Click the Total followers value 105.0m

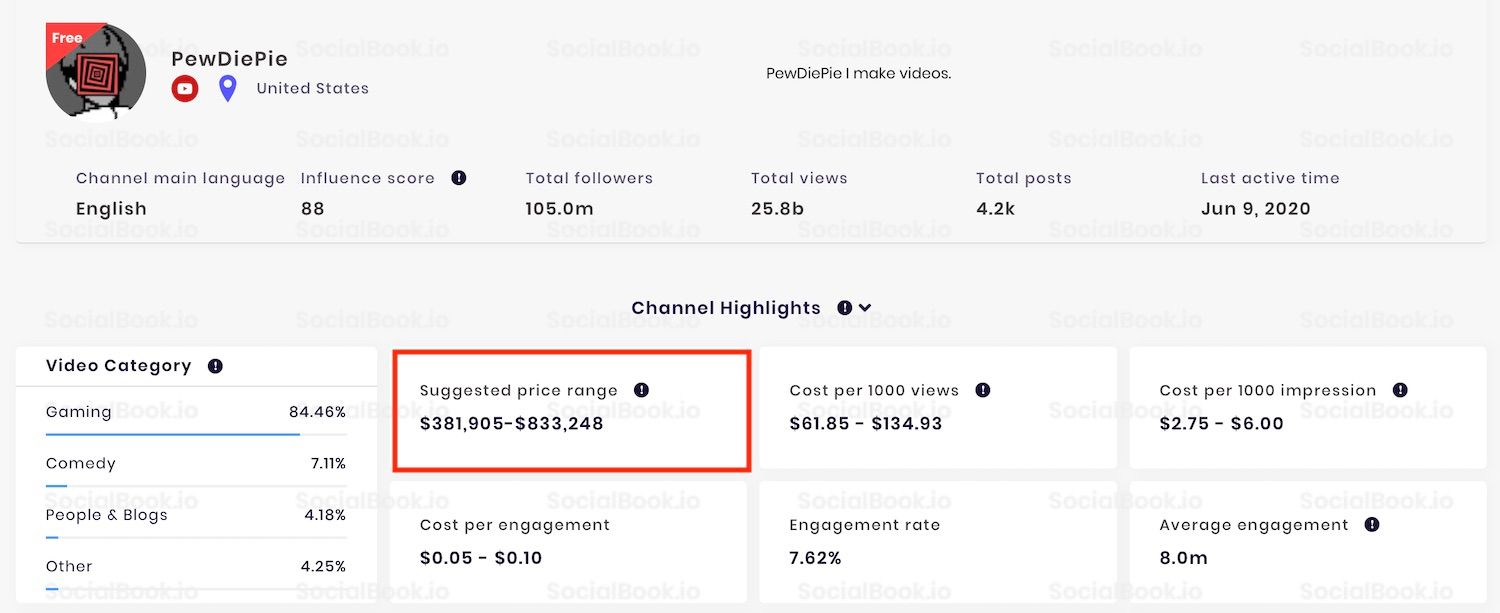pos(560,209)
